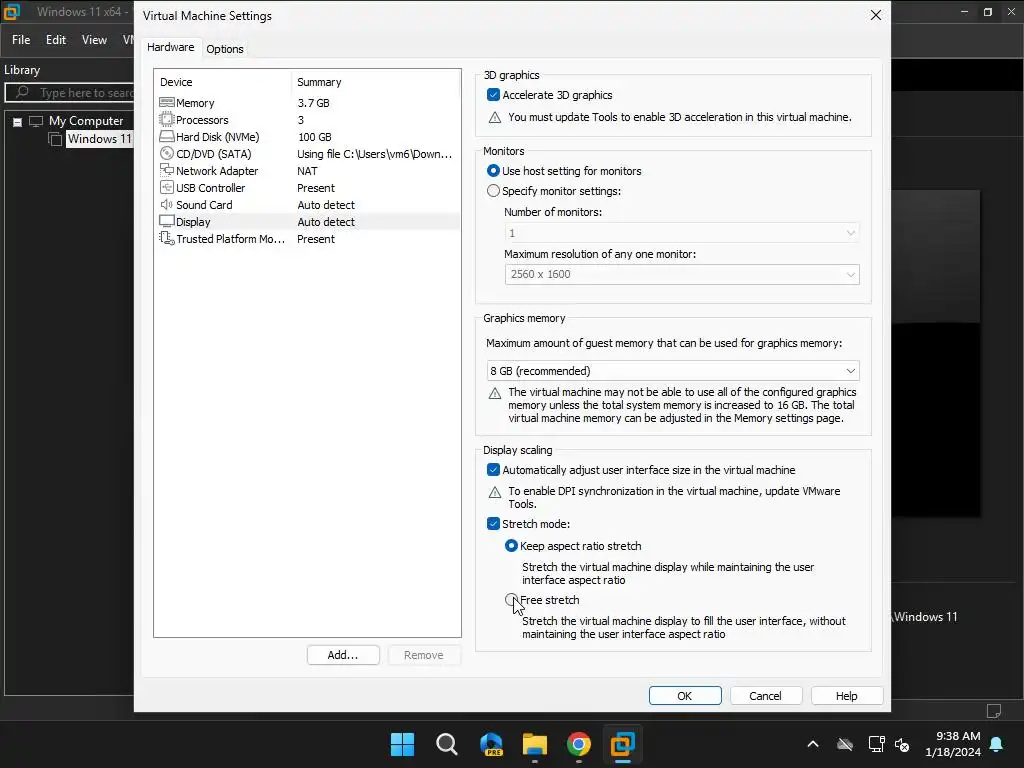Screen dimensions: 1024x768
Task: Show hidden system tray icons chevron
Action: click(813, 744)
